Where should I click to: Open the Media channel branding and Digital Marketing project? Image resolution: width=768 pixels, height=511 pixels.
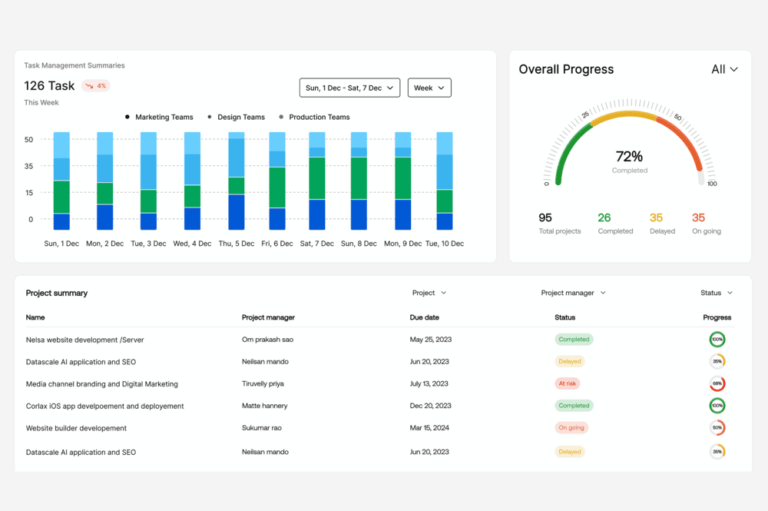tap(102, 384)
